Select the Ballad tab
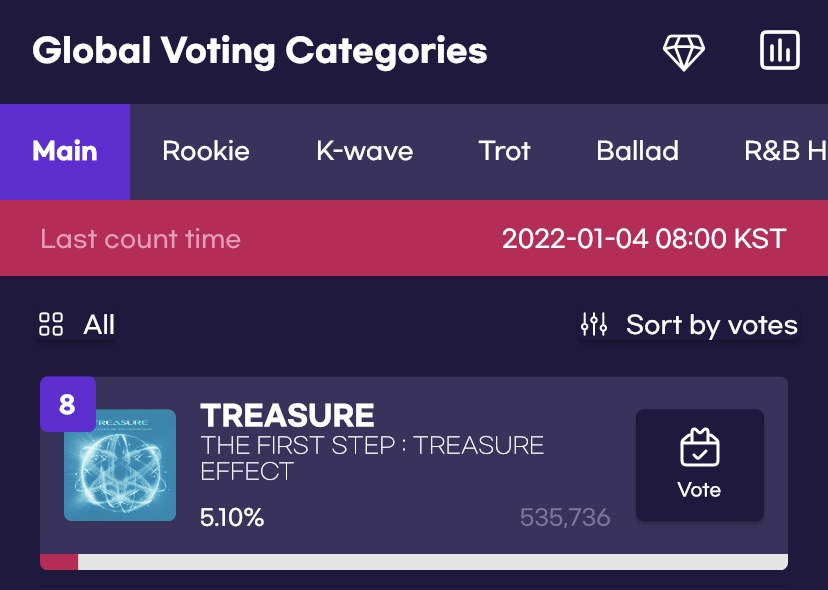The width and height of the screenshot is (828, 590). [637, 152]
